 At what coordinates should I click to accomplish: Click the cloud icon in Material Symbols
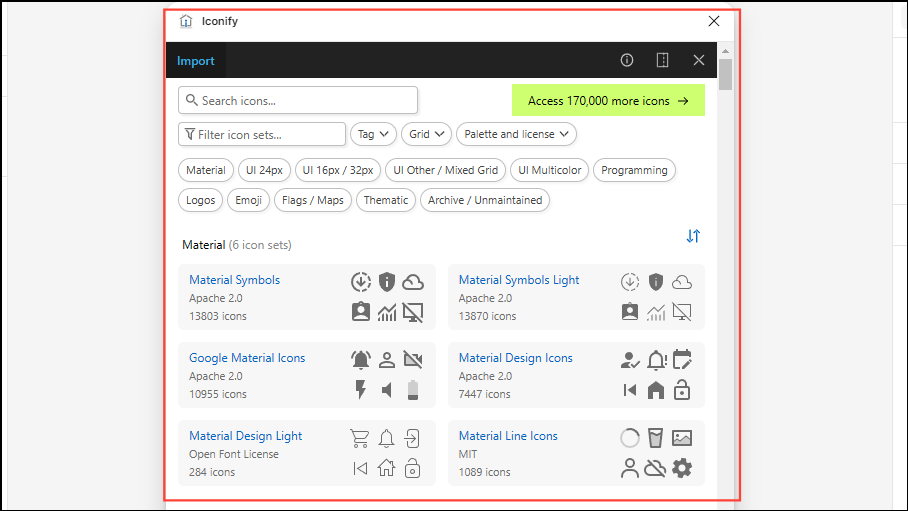point(413,282)
